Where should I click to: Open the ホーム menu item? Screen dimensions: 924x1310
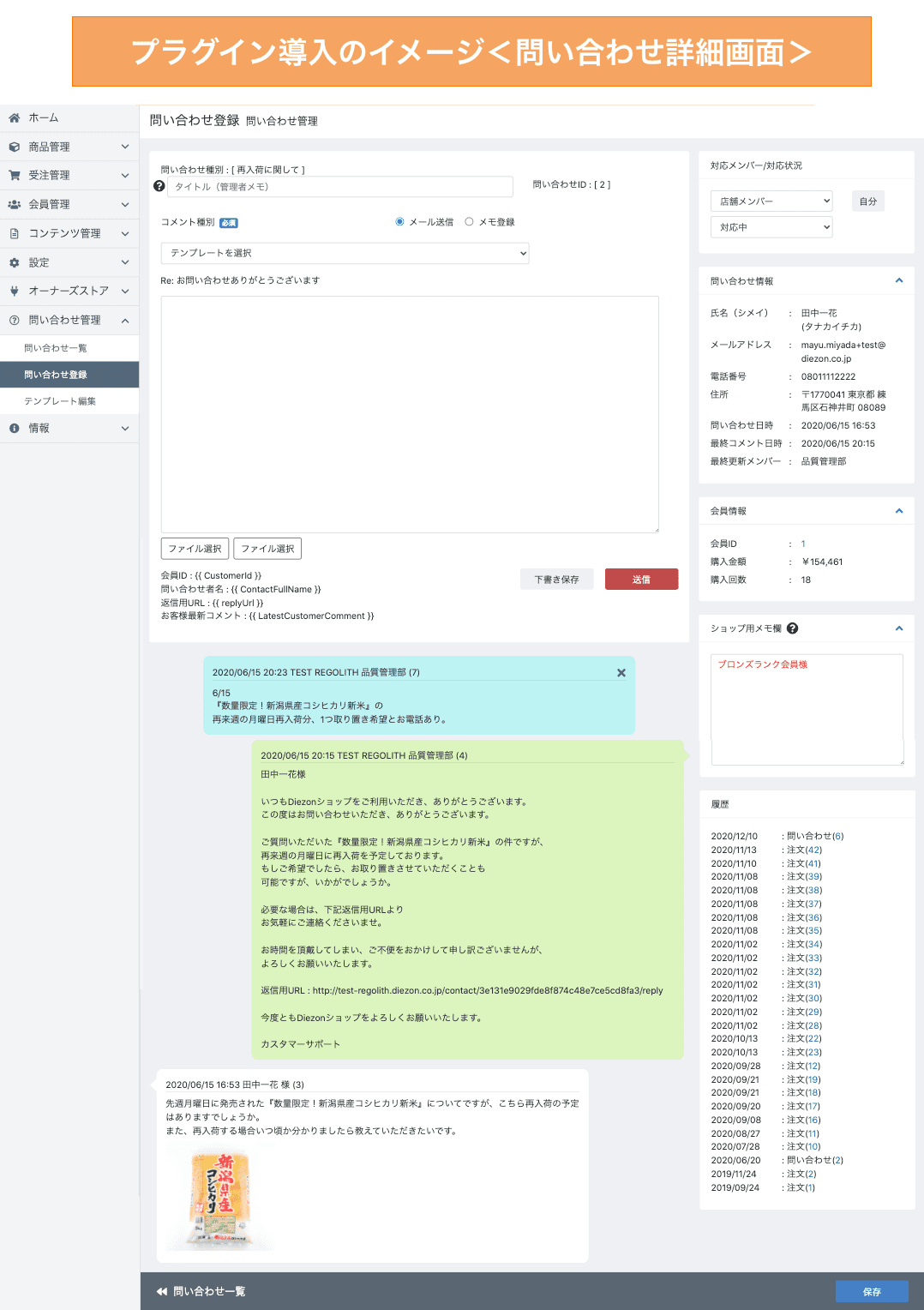69,117
